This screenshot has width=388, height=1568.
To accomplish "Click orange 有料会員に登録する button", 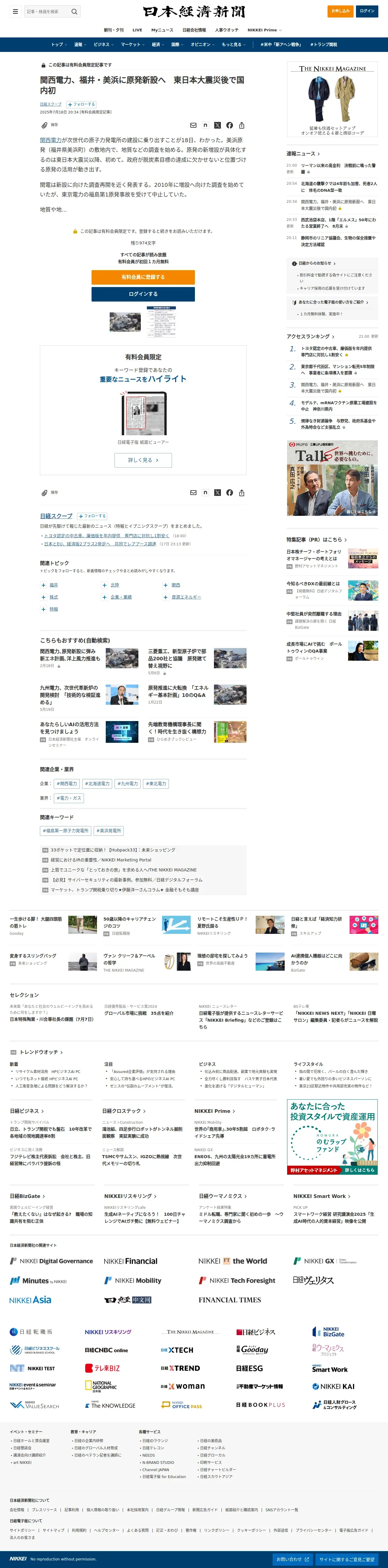I will click(143, 277).
